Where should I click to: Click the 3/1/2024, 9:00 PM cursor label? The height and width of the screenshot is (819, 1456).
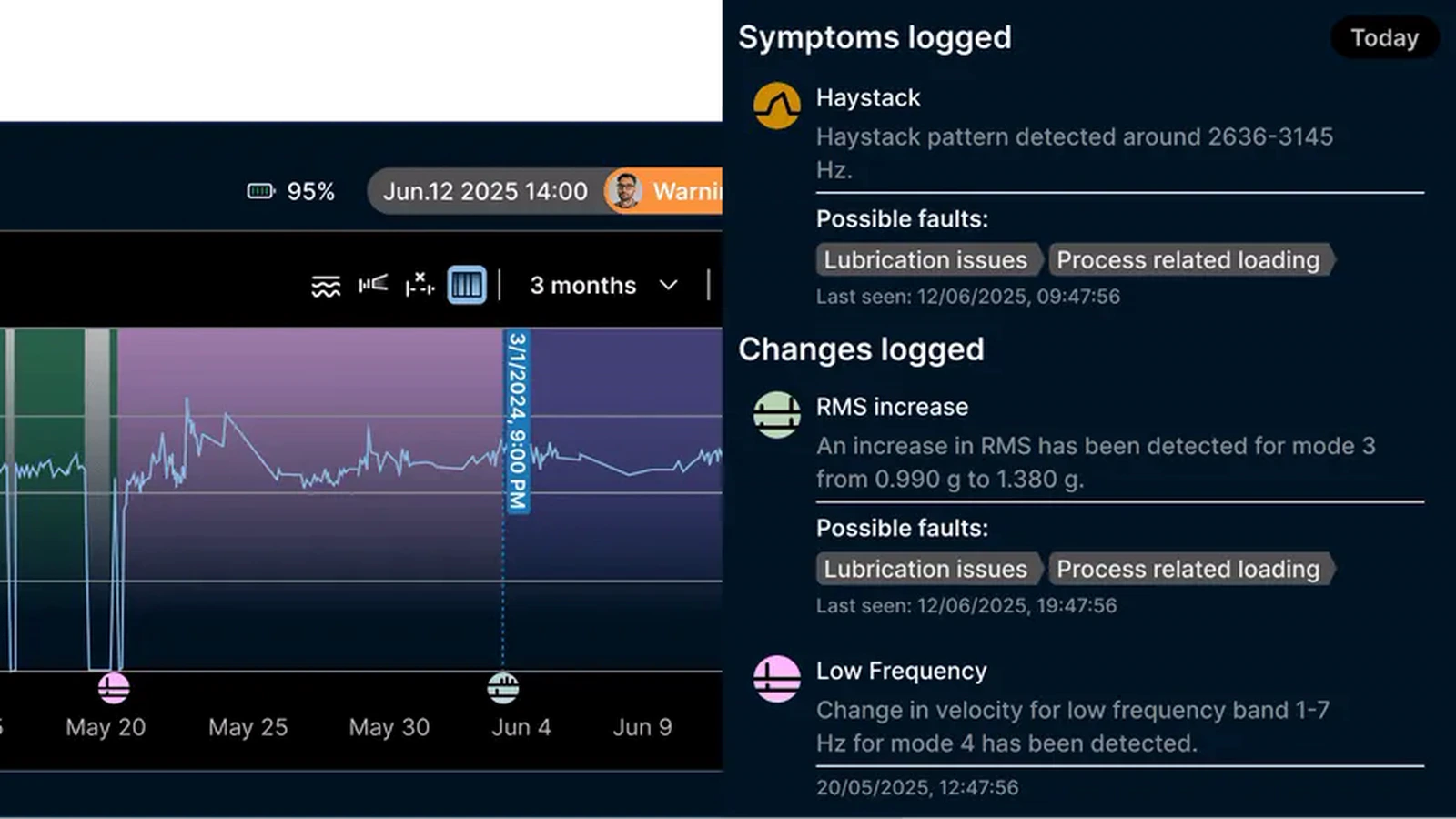(x=518, y=421)
